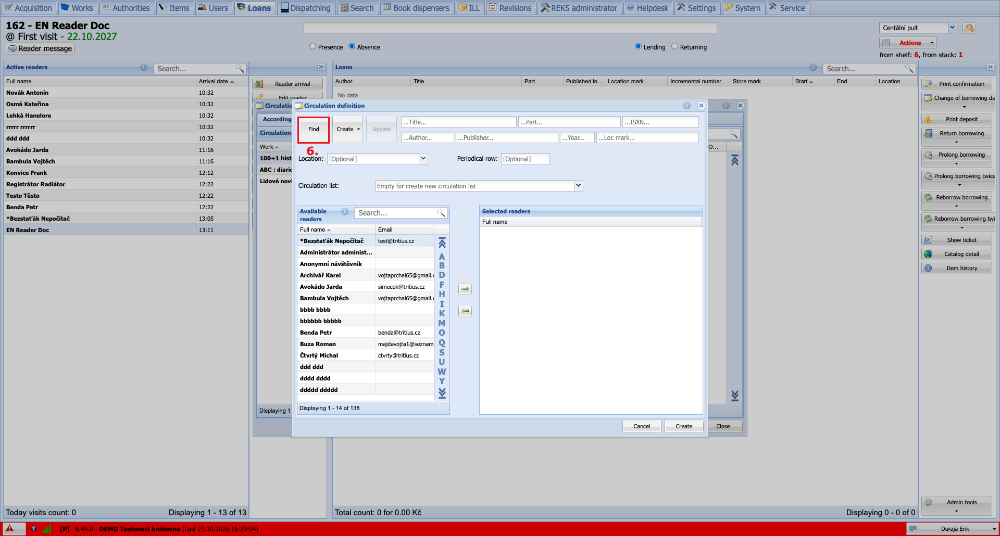
Task: Sort available readers by Full name header
Action: [x=336, y=229]
